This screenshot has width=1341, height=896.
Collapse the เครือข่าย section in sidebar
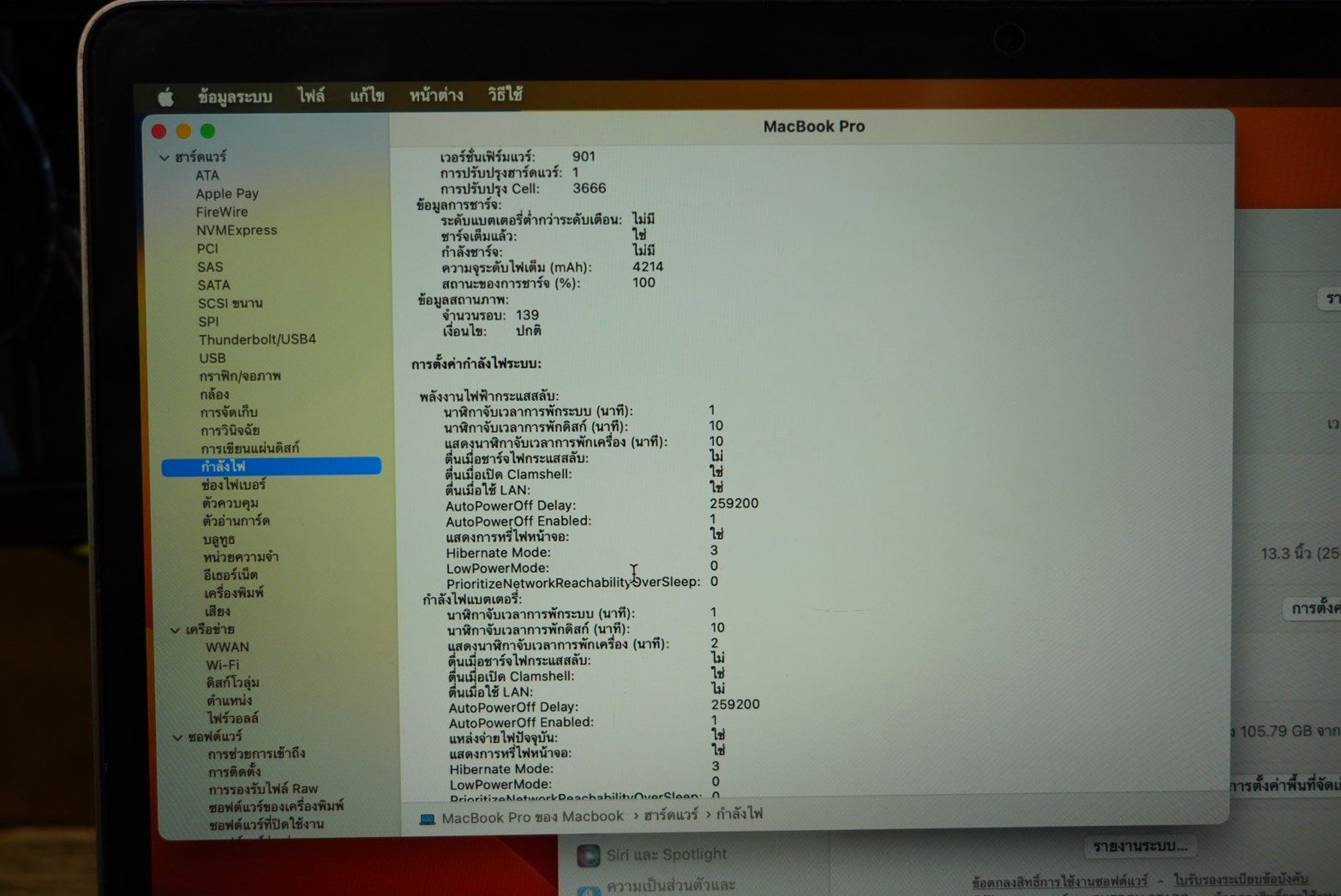tap(175, 630)
